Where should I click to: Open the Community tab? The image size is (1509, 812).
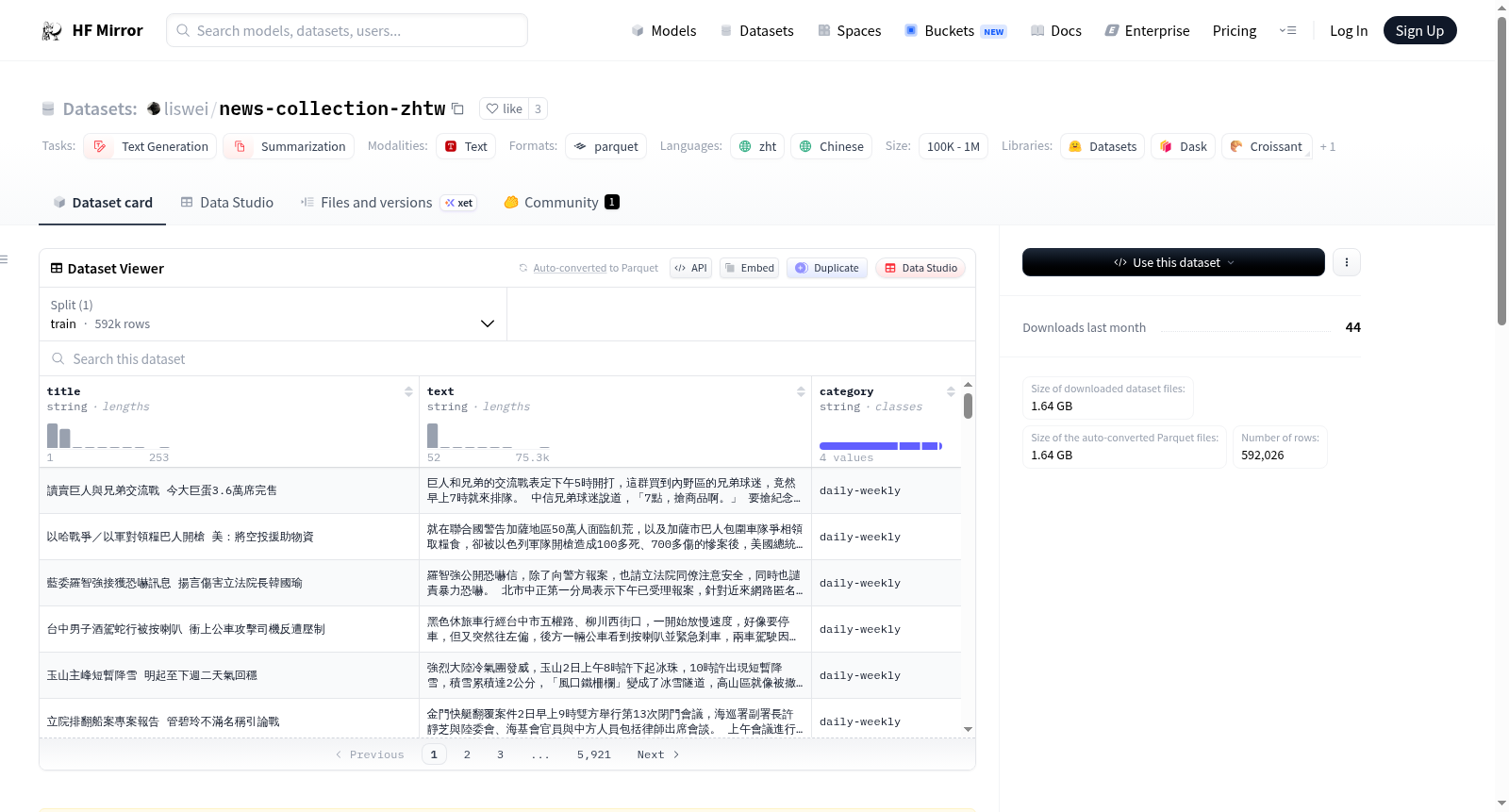pos(561,202)
